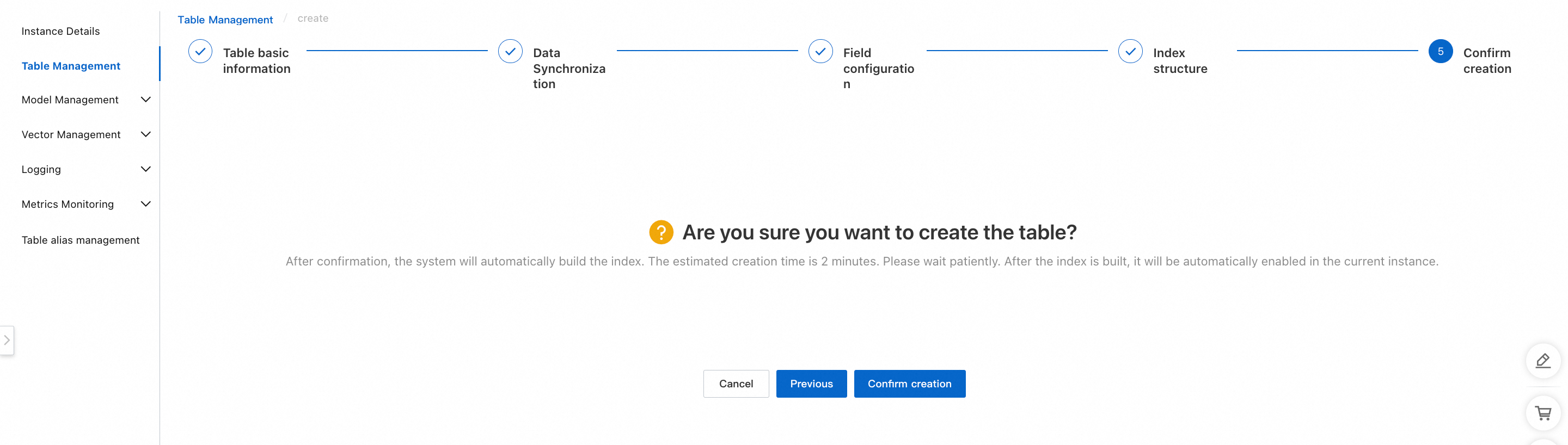Click the Confirm creation button

point(909,384)
